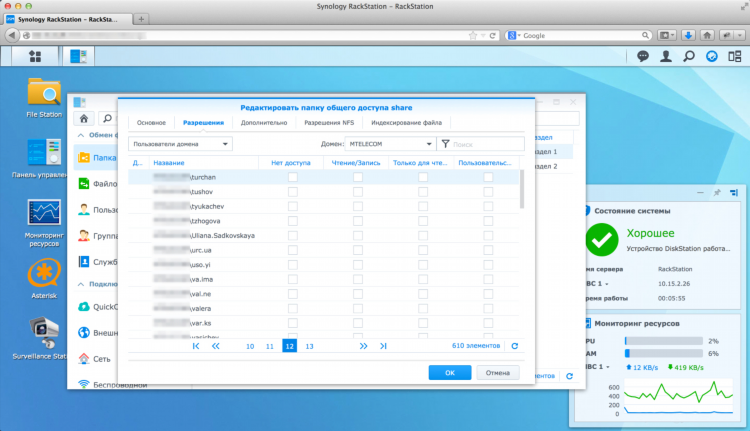The height and width of the screenshot is (431, 750).
Task: Switch to Разрешения NFS tab
Action: click(x=329, y=123)
